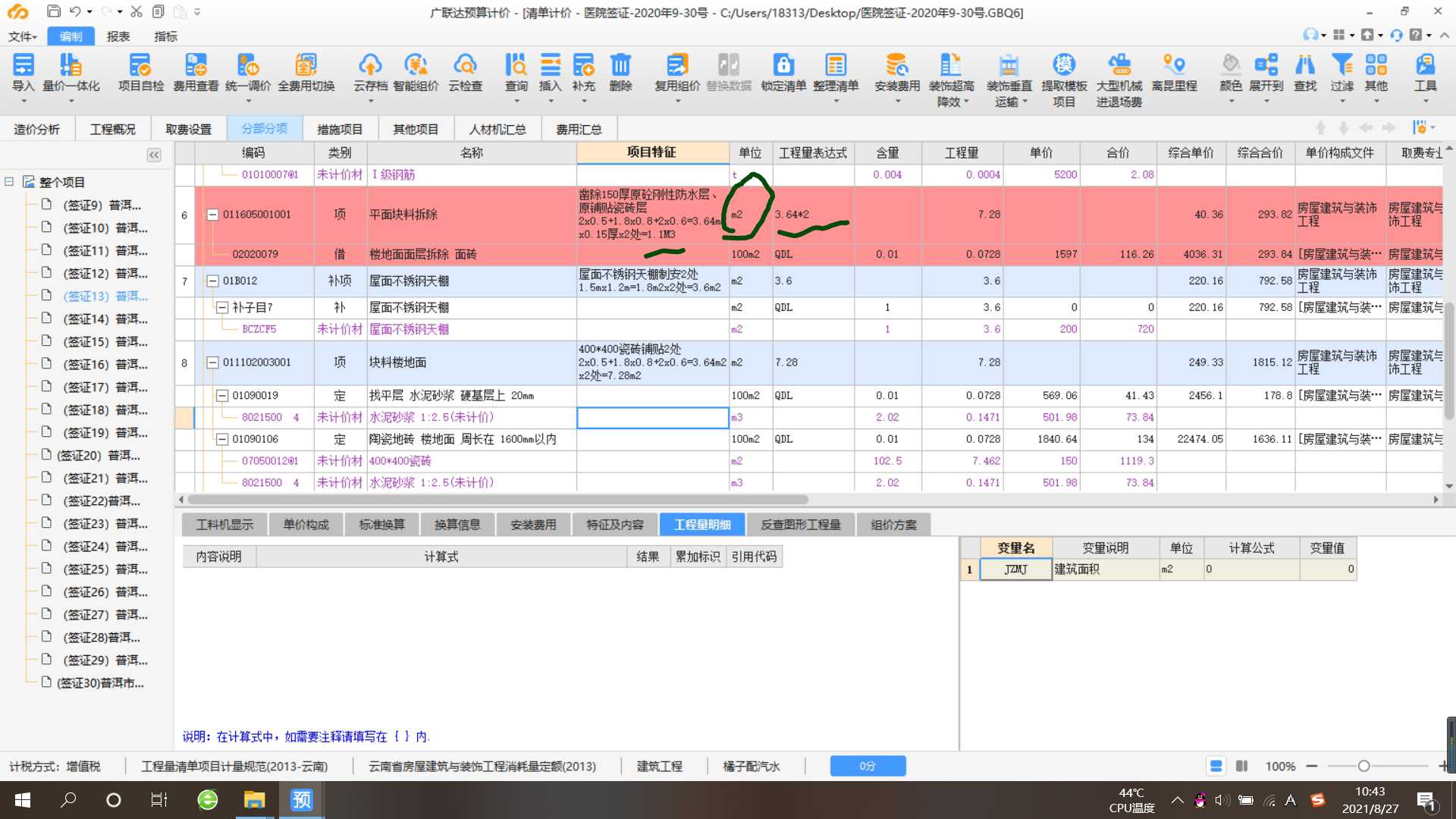Collapse 补子目7 row expander
Screen dimensions: 1456x819
click(x=222, y=307)
